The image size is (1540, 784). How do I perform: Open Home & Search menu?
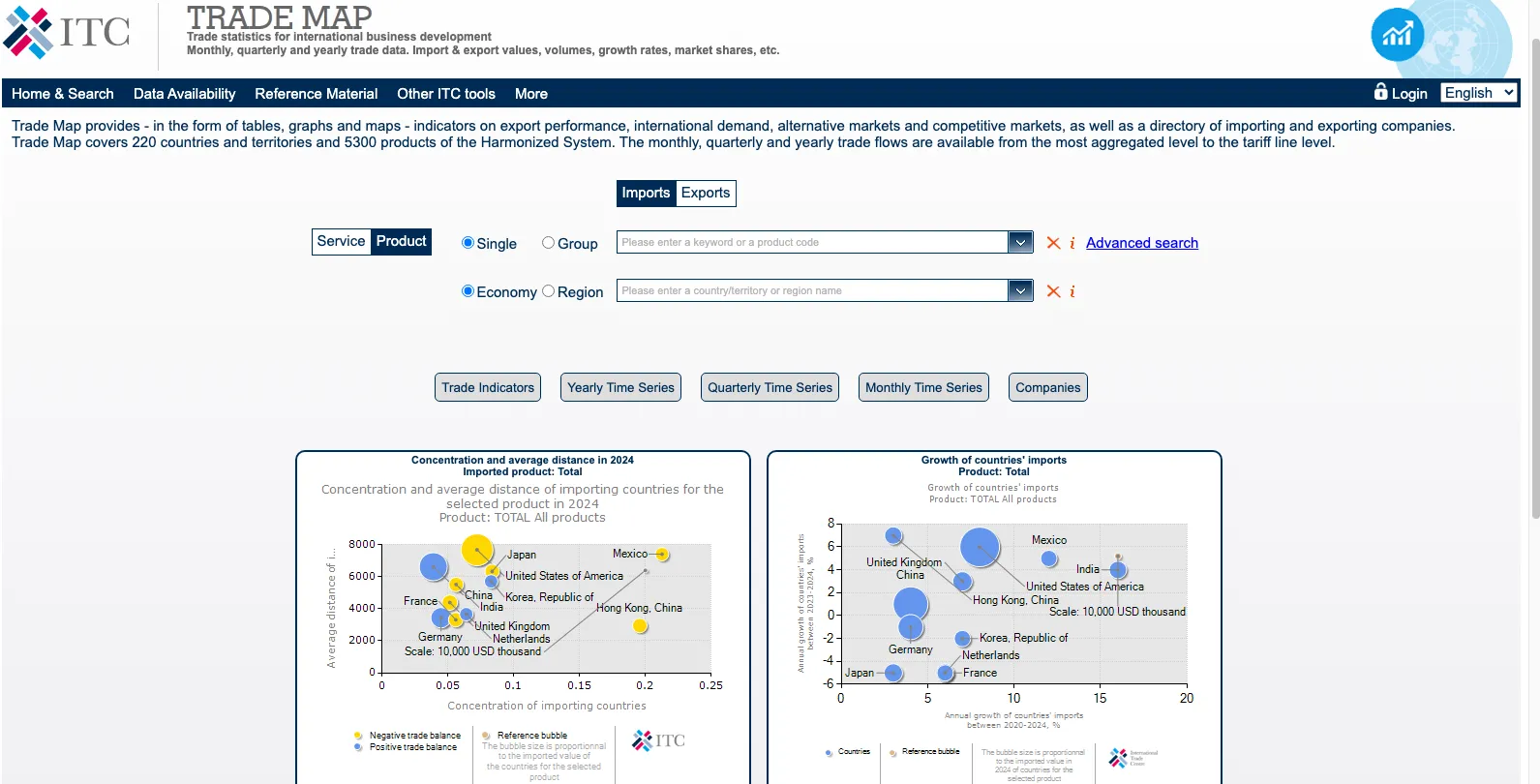coord(63,94)
